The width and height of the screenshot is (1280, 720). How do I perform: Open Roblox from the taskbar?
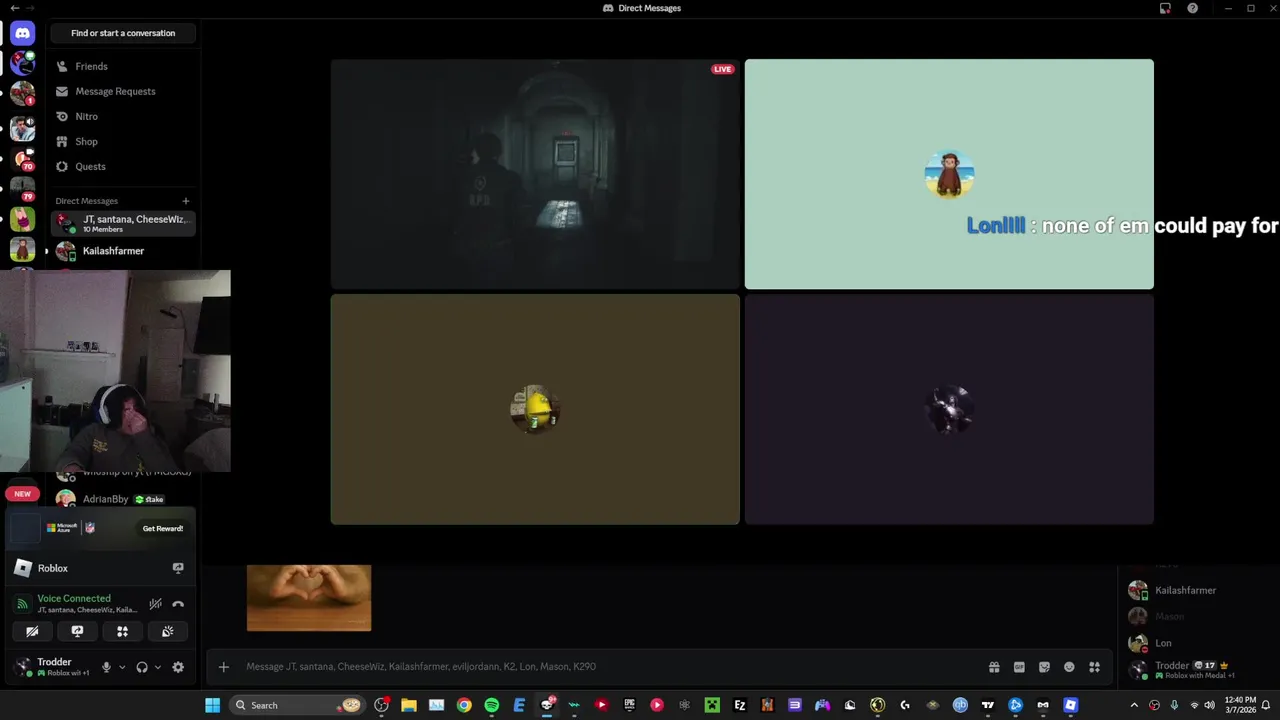1070,705
